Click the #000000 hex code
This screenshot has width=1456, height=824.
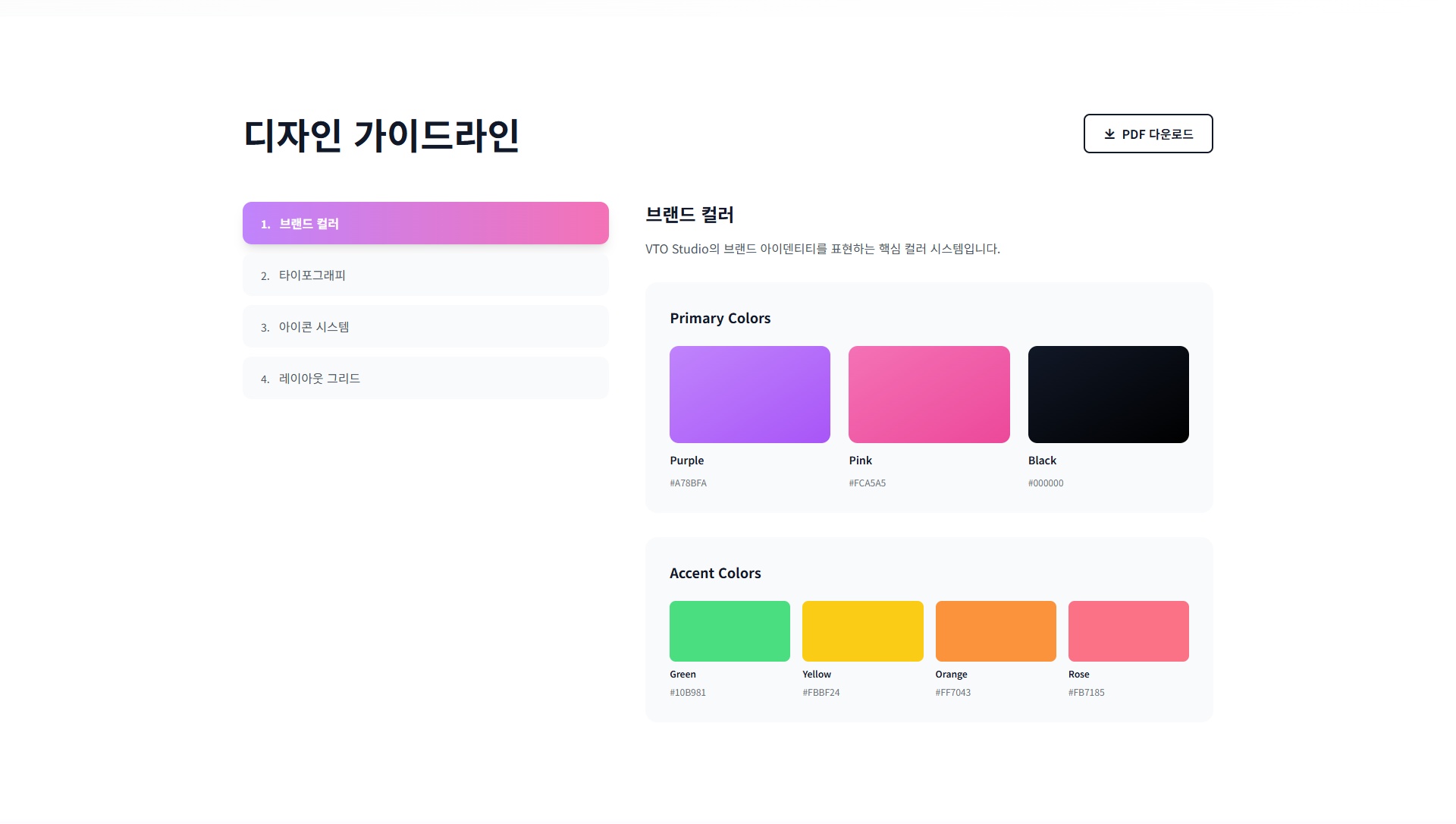tap(1046, 483)
